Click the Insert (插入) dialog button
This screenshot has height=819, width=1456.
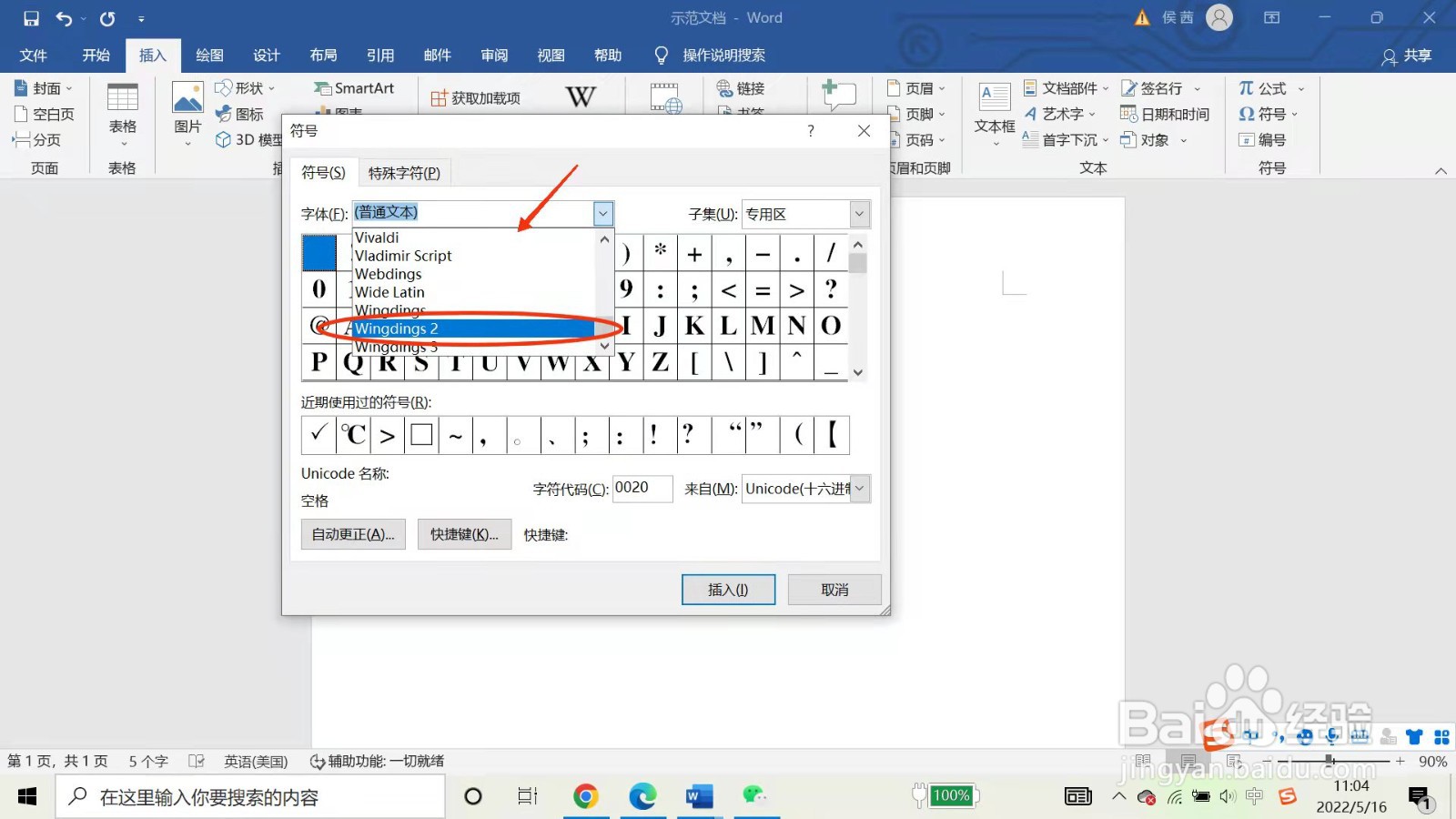[x=728, y=590]
